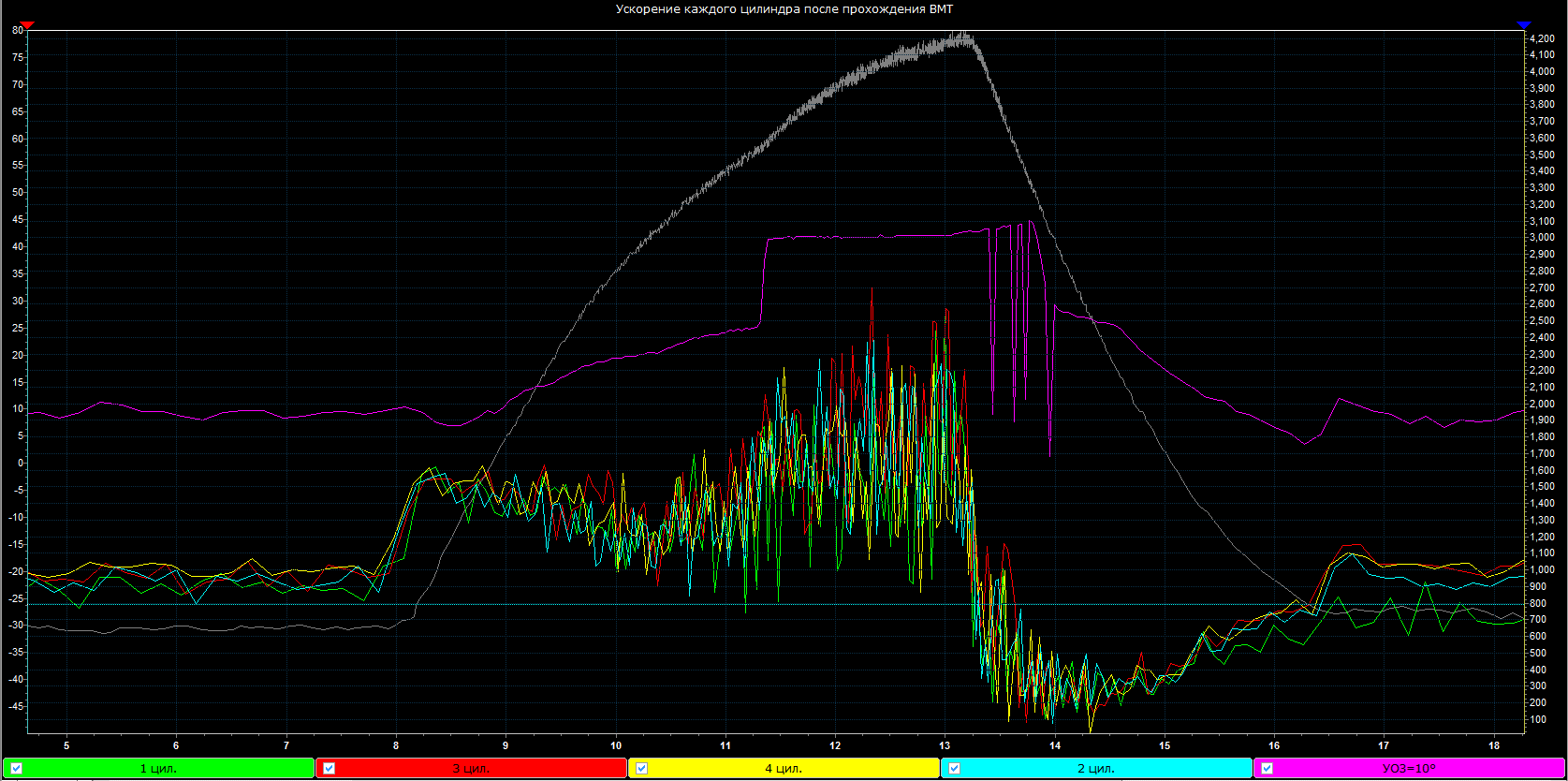Uncheck the '1 цил.' series checkbox
The image size is (1568, 781).
click(17, 768)
